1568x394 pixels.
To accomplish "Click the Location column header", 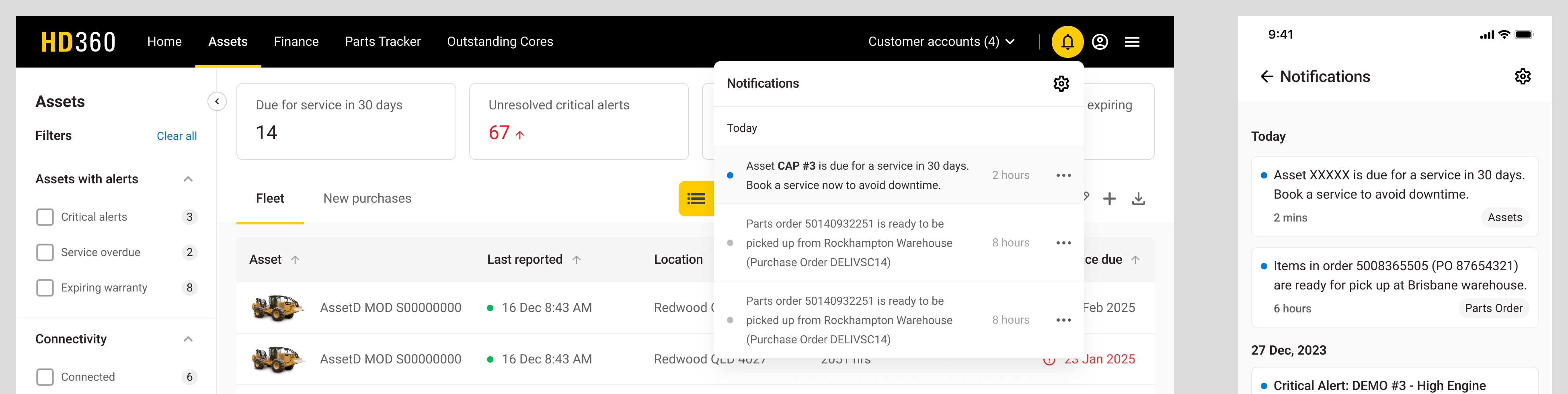I will pos(679,260).
